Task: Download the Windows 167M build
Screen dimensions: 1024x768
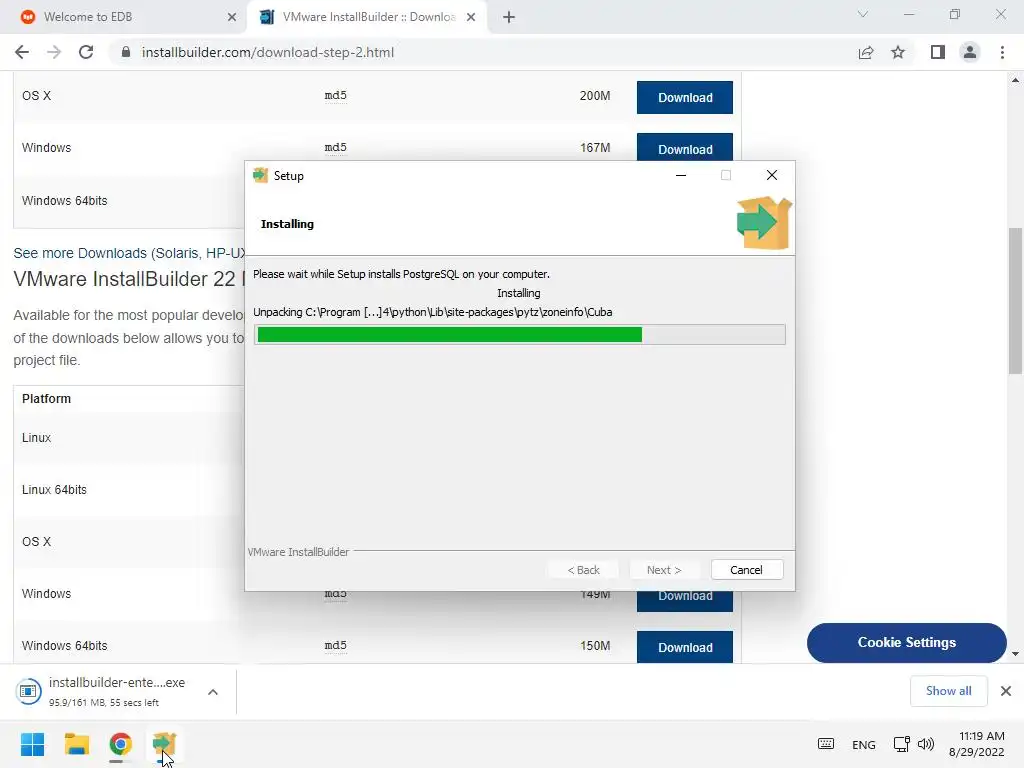Action: point(684,148)
